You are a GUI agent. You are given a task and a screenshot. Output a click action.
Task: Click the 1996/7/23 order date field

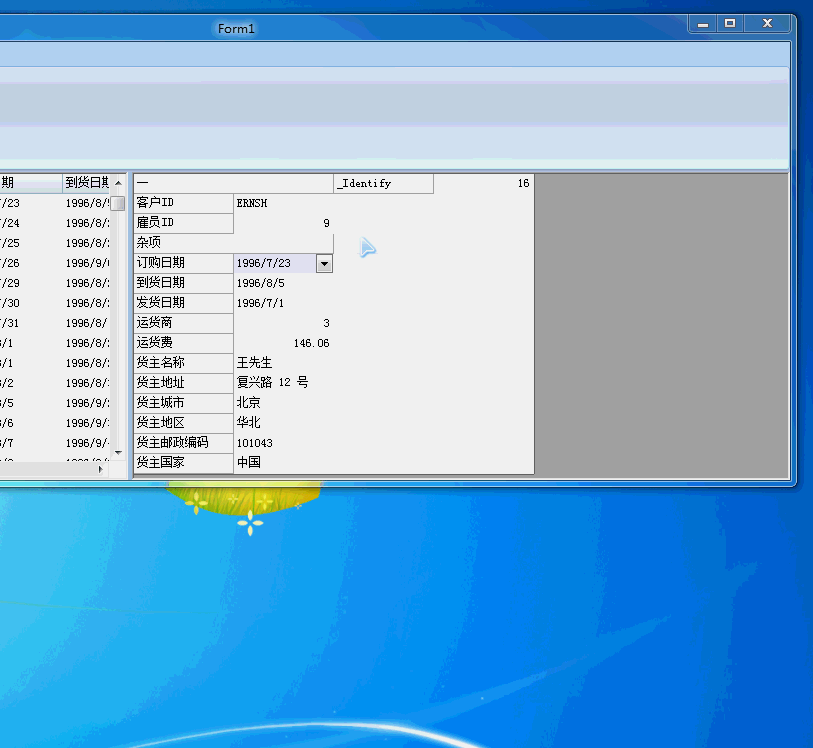[x=275, y=263]
